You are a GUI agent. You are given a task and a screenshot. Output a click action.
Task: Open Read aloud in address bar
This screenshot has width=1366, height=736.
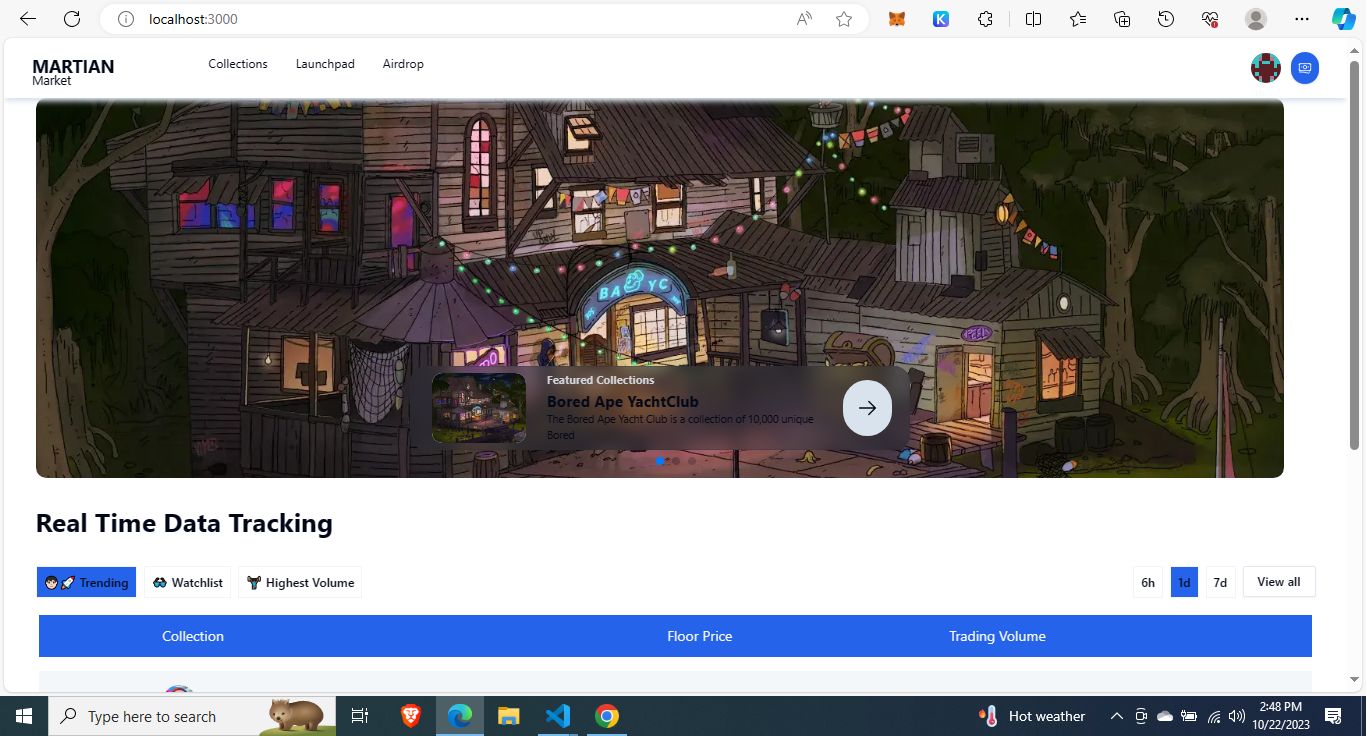coord(804,19)
